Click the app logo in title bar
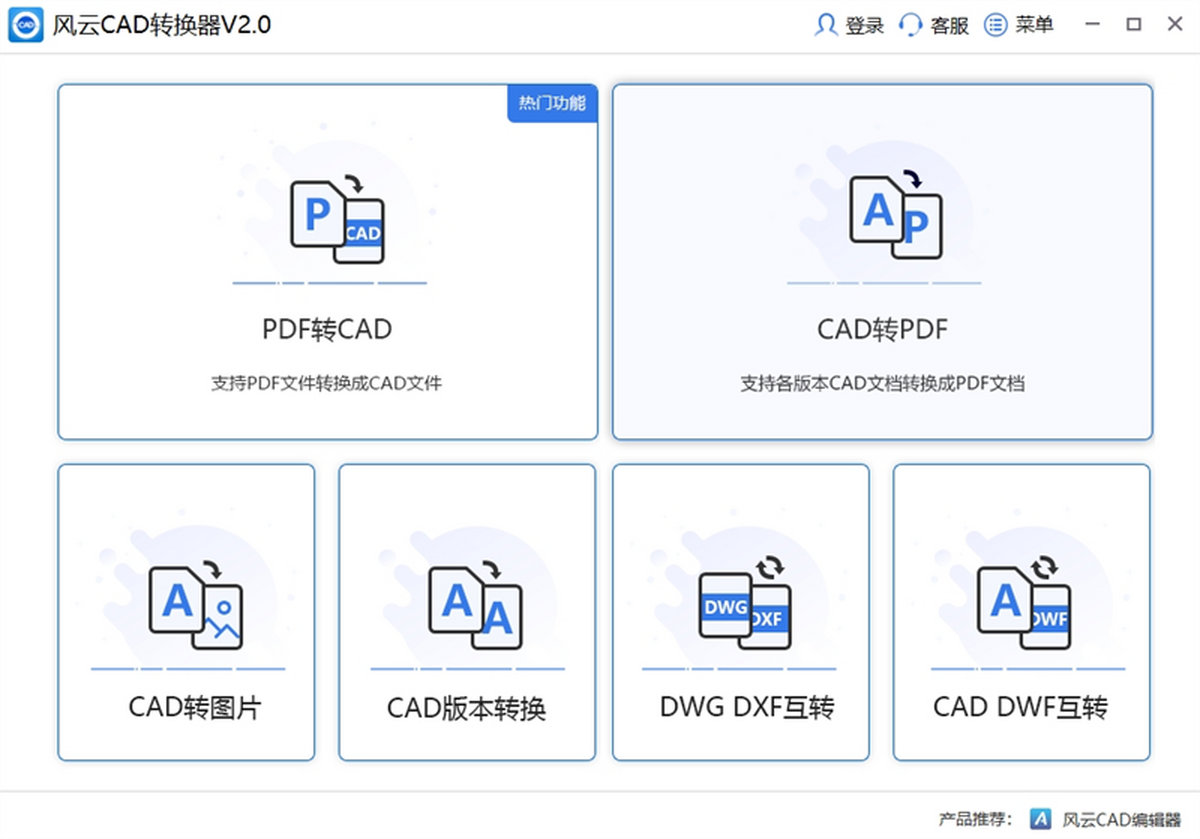The width and height of the screenshot is (1200, 839). point(26,25)
